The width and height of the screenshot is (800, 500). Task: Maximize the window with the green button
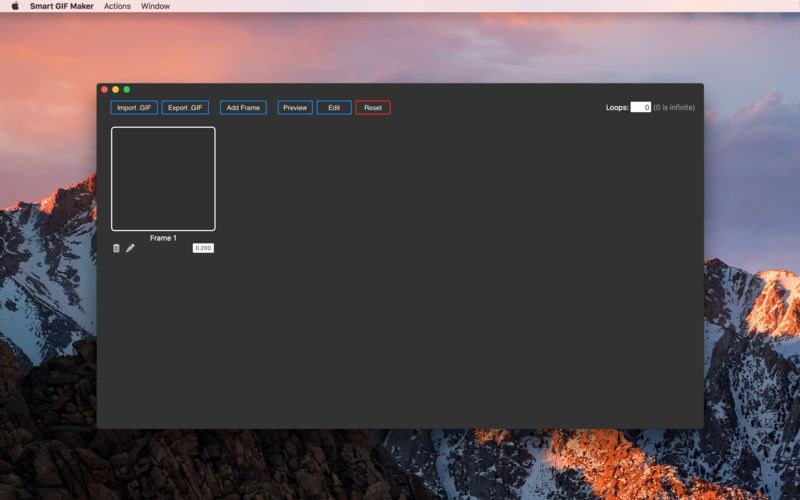[x=127, y=89]
